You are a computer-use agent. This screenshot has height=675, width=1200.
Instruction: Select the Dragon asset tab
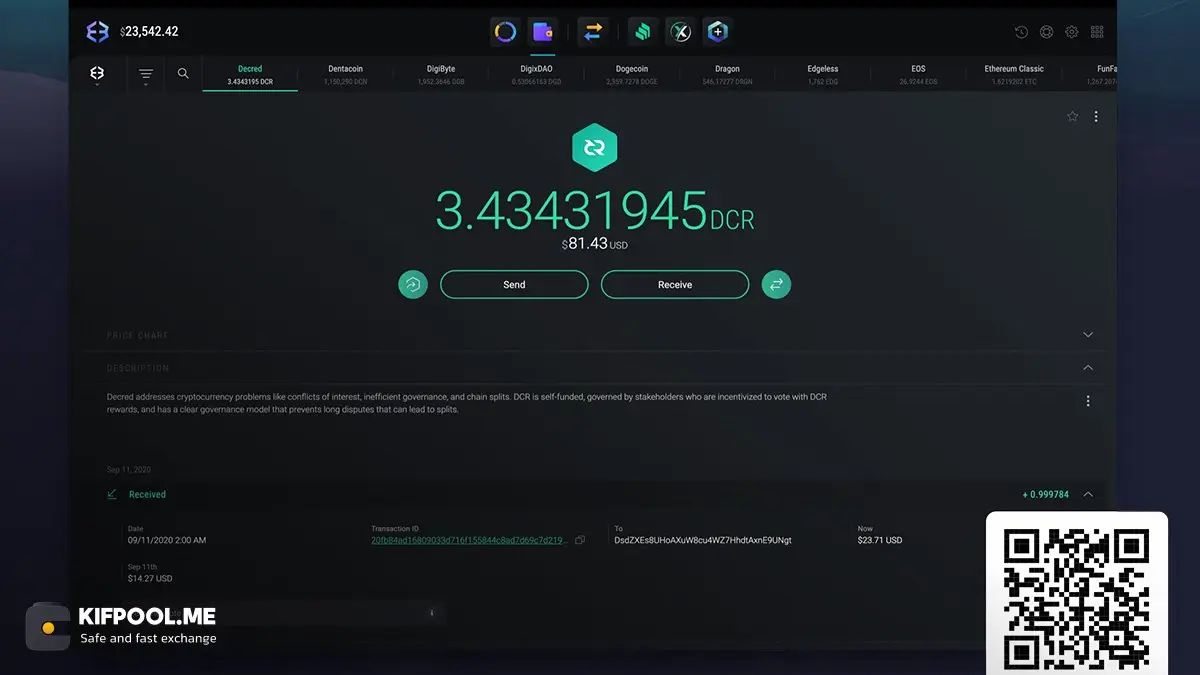pyautogui.click(x=727, y=74)
